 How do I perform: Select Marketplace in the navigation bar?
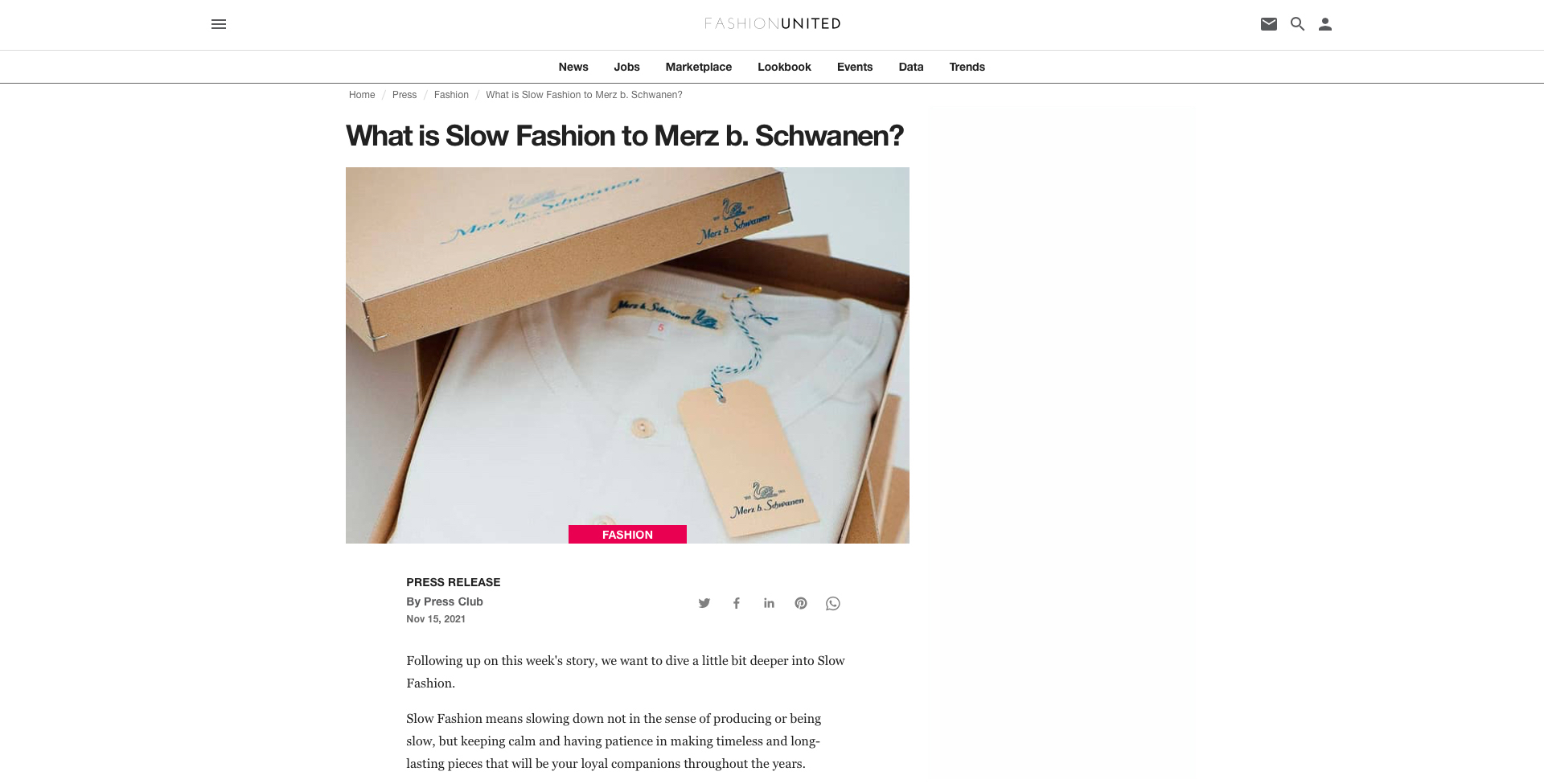click(x=698, y=67)
